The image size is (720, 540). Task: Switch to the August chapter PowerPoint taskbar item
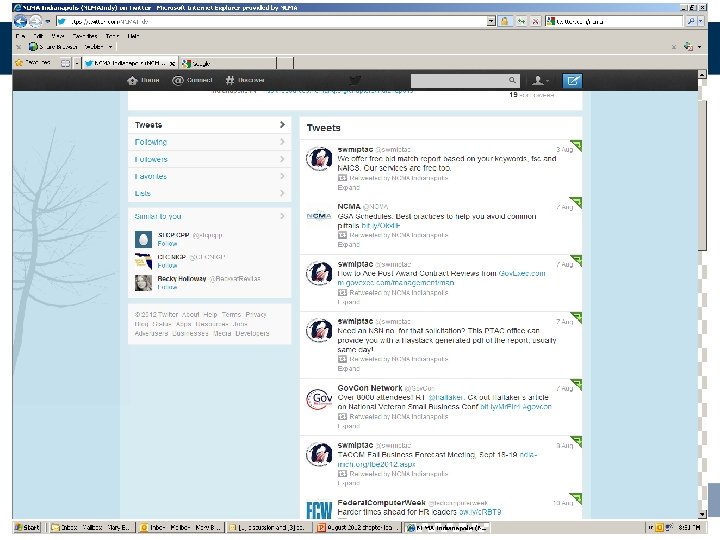tap(359, 528)
